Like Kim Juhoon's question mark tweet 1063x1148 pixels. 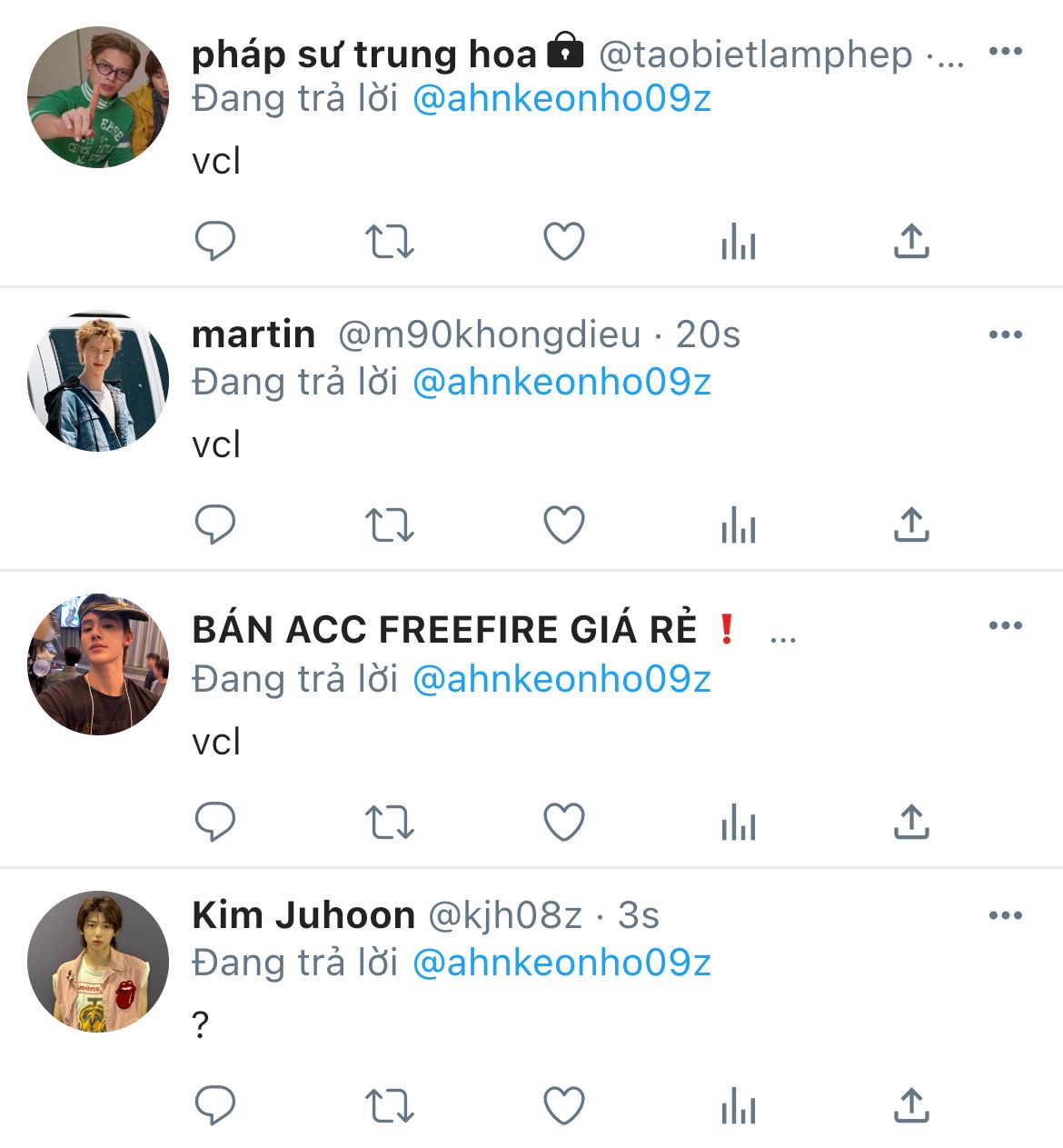(563, 1106)
